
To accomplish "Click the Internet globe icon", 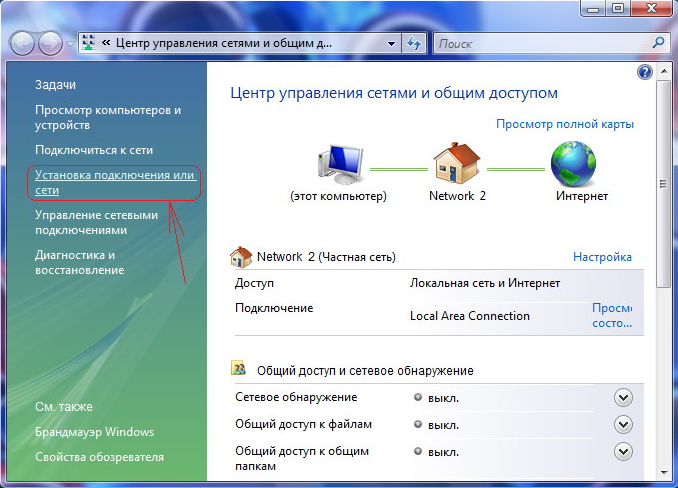I will [573, 164].
